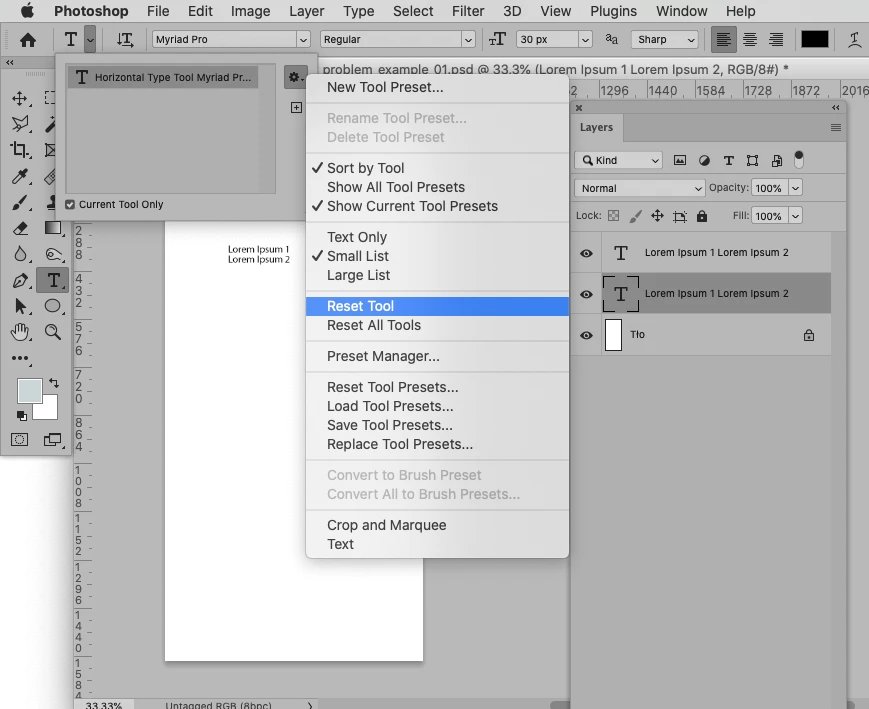
Task: Open tool preset picker arrow beside T
Action: pyautogui.click(x=90, y=39)
